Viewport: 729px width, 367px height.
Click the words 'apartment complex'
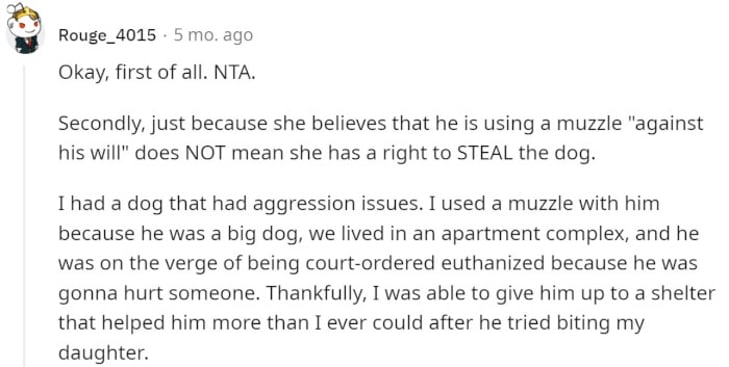[x=535, y=234]
